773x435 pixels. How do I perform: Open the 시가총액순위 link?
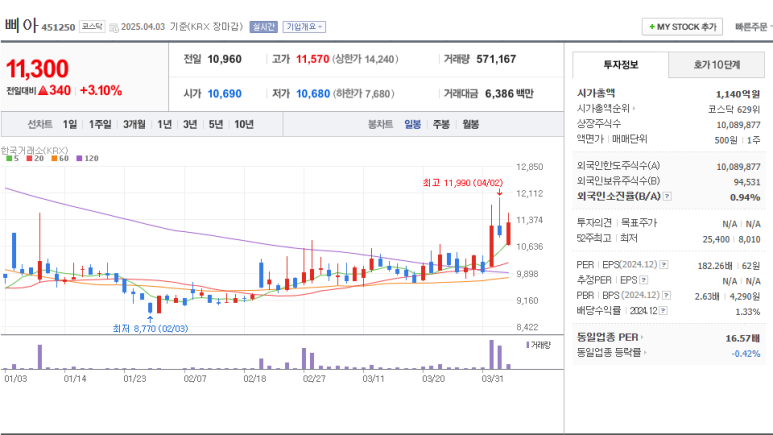606,109
